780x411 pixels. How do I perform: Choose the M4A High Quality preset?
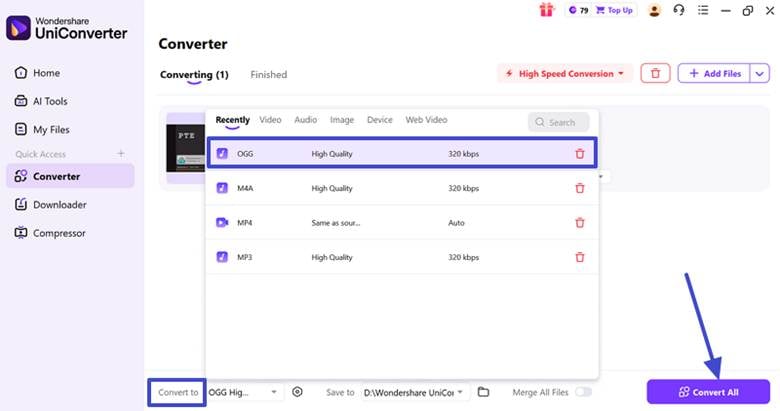(402, 188)
